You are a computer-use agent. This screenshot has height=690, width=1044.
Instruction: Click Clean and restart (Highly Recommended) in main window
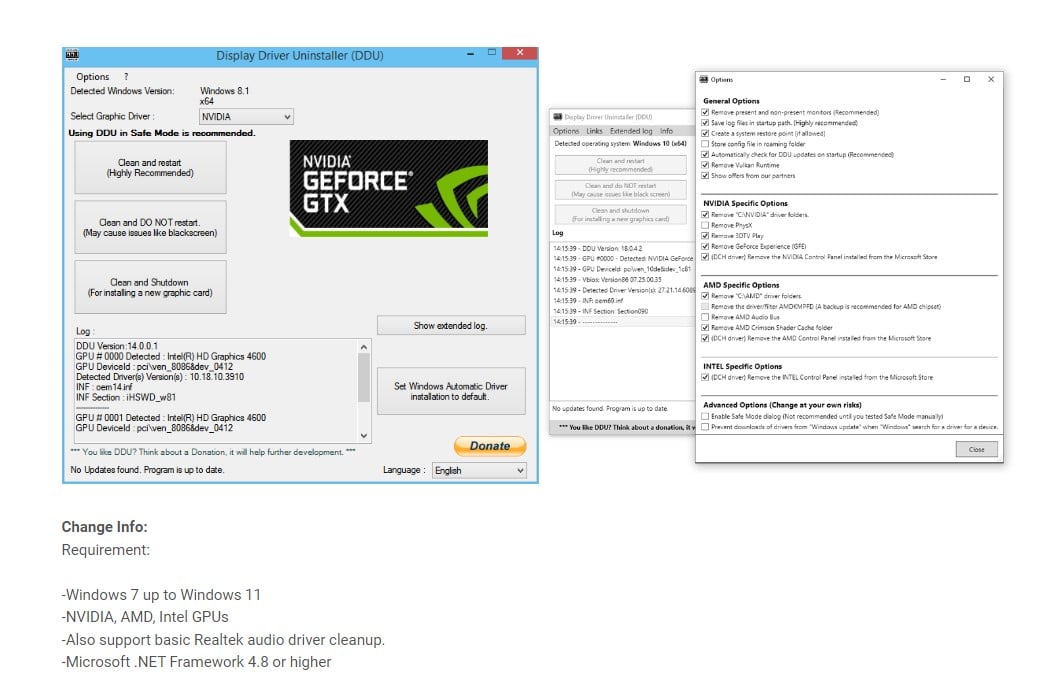(150, 168)
